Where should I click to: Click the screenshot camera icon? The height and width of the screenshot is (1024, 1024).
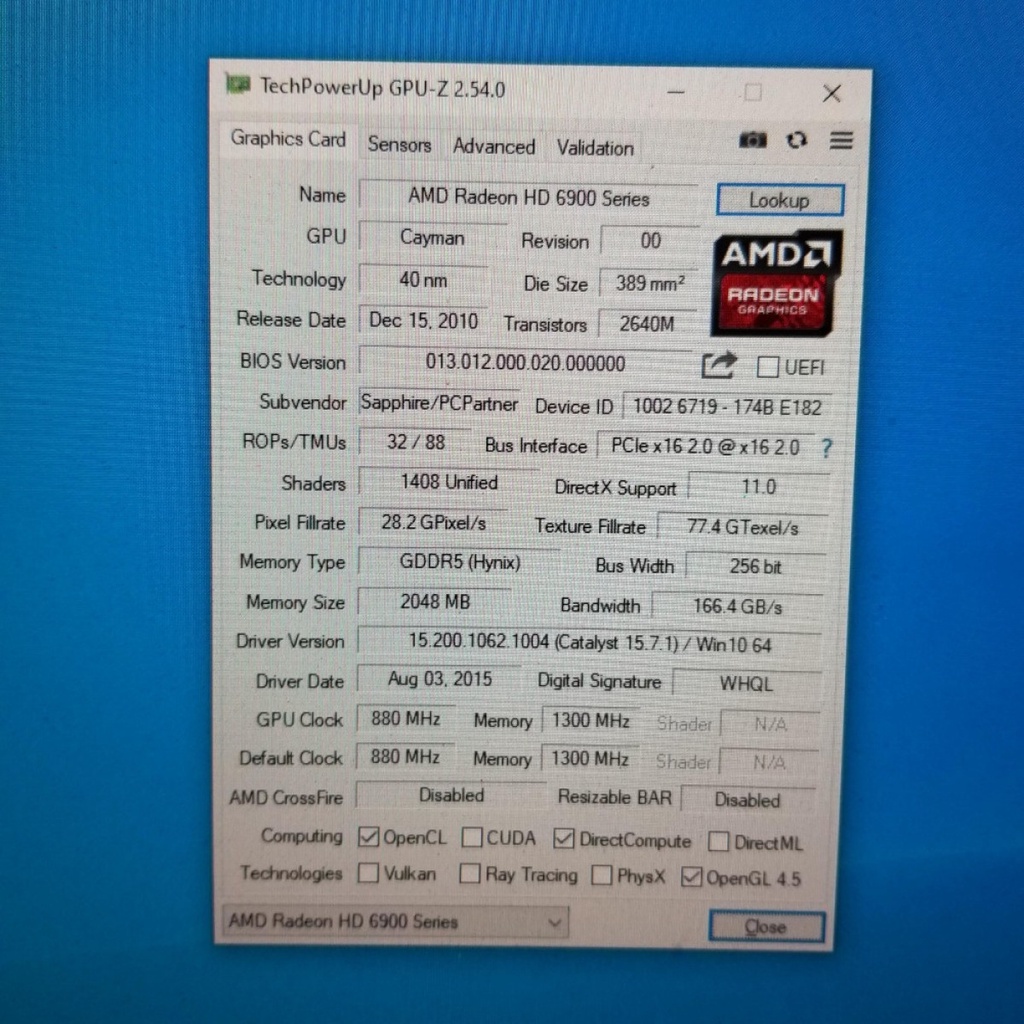[752, 140]
